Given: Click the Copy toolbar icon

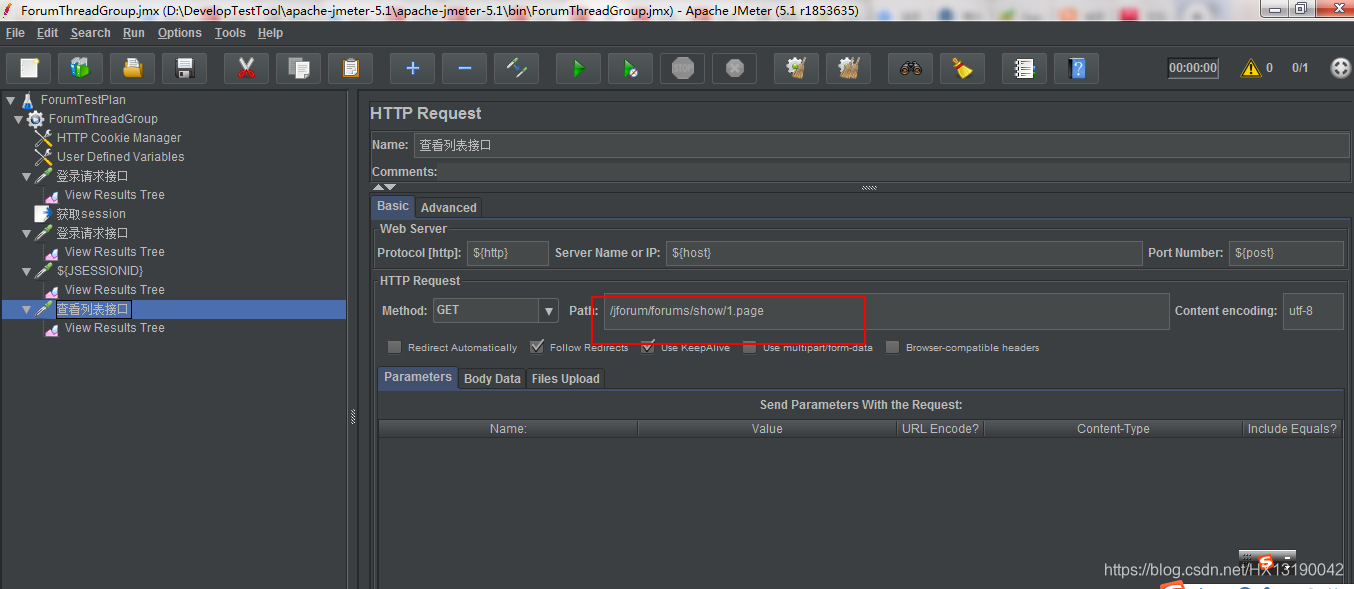Looking at the screenshot, I should [x=298, y=68].
